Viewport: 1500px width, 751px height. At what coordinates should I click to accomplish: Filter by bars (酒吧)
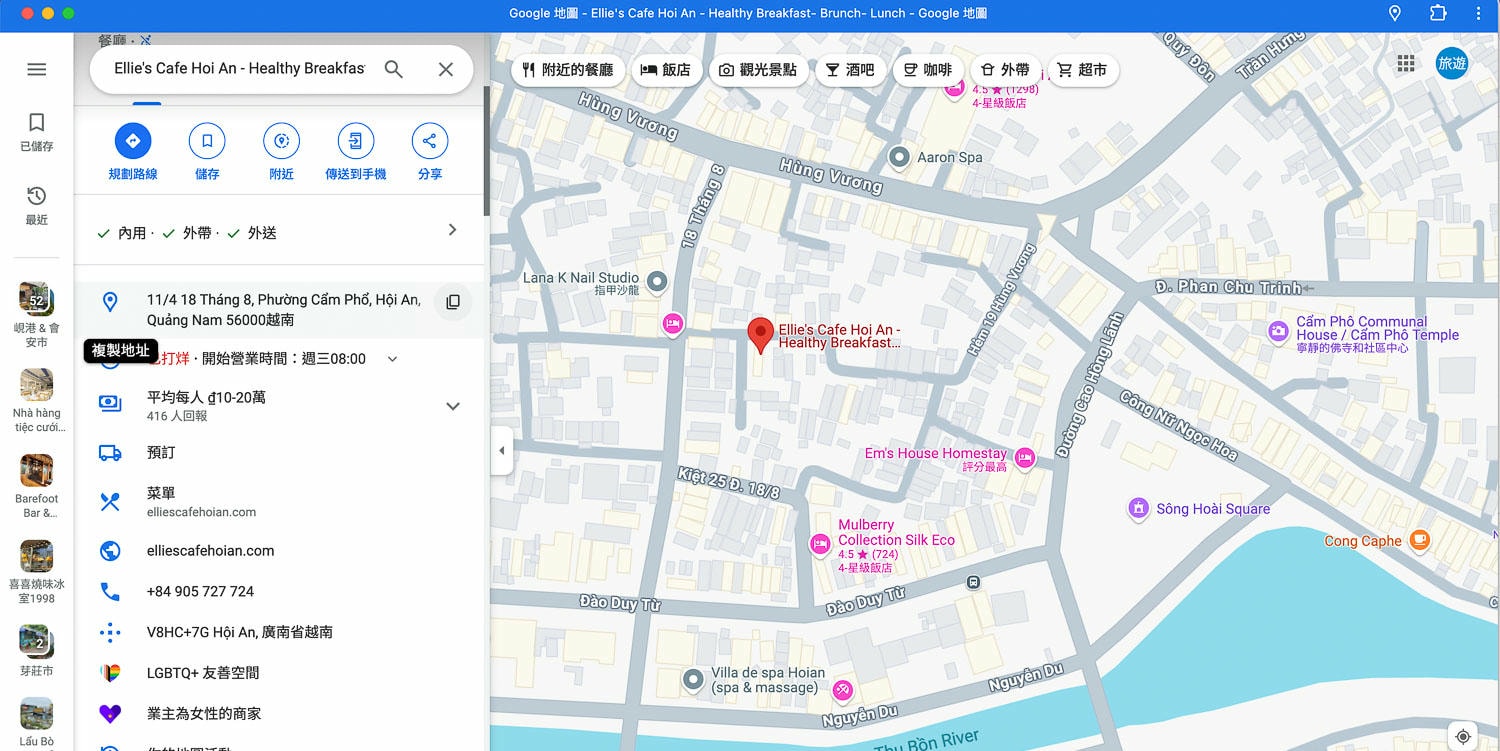850,70
